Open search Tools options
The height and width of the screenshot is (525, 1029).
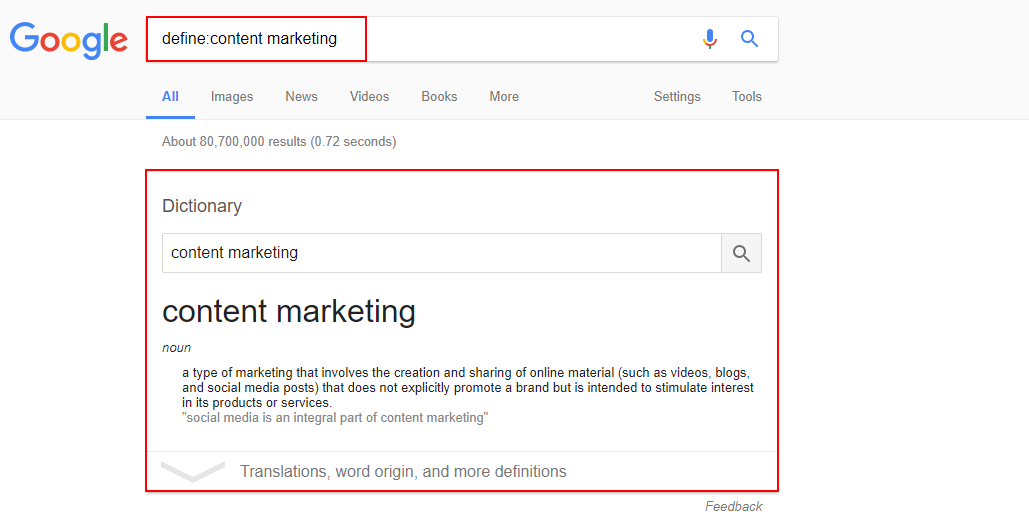tap(747, 96)
